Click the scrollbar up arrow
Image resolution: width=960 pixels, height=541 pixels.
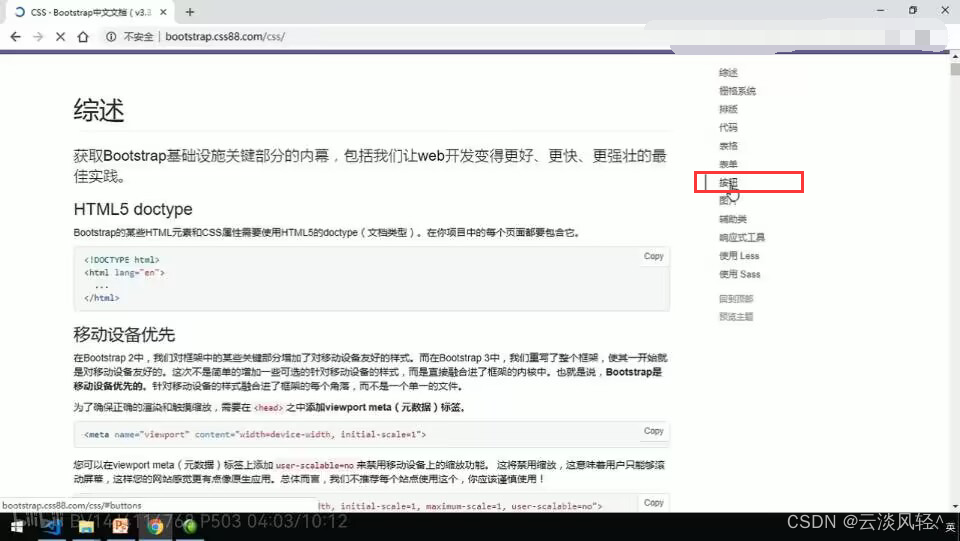tap(954, 56)
